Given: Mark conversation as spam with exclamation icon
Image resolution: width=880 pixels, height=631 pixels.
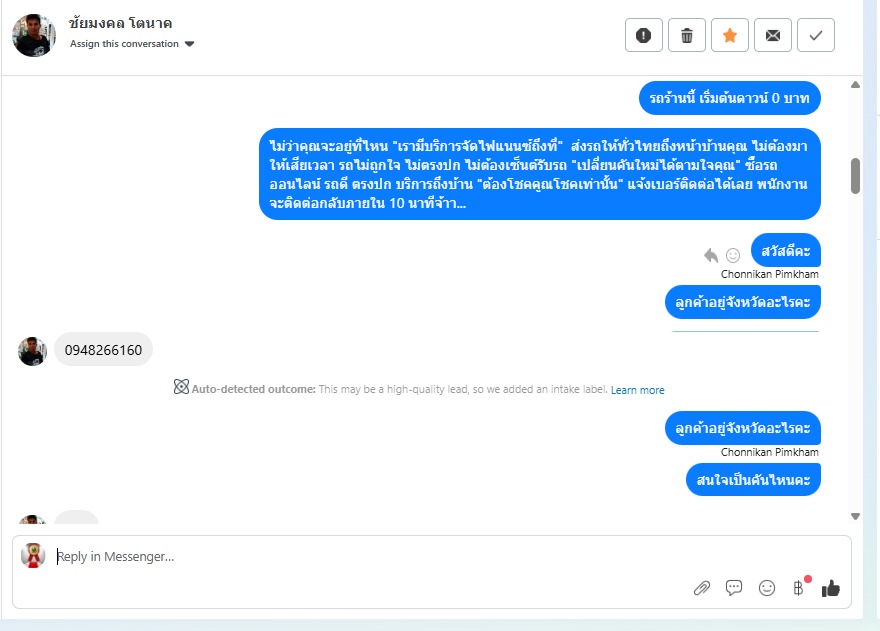Looking at the screenshot, I should tap(643, 35).
